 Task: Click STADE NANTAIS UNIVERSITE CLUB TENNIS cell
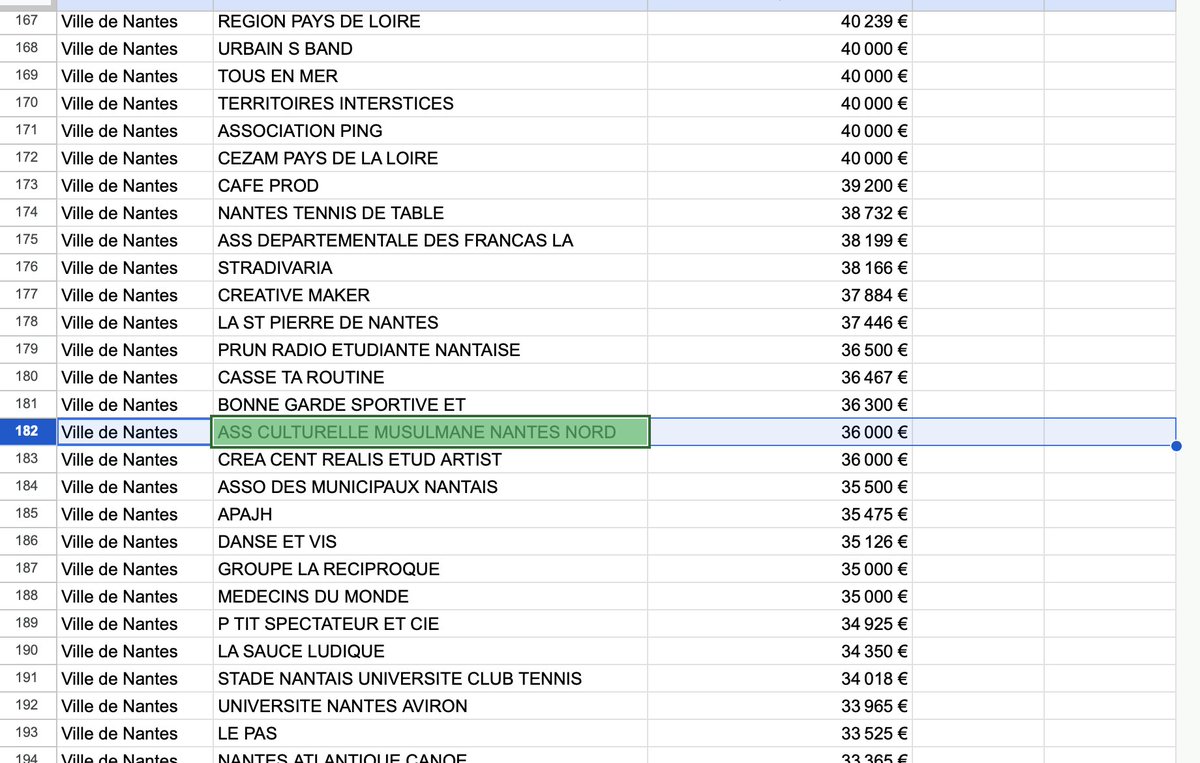point(430,679)
